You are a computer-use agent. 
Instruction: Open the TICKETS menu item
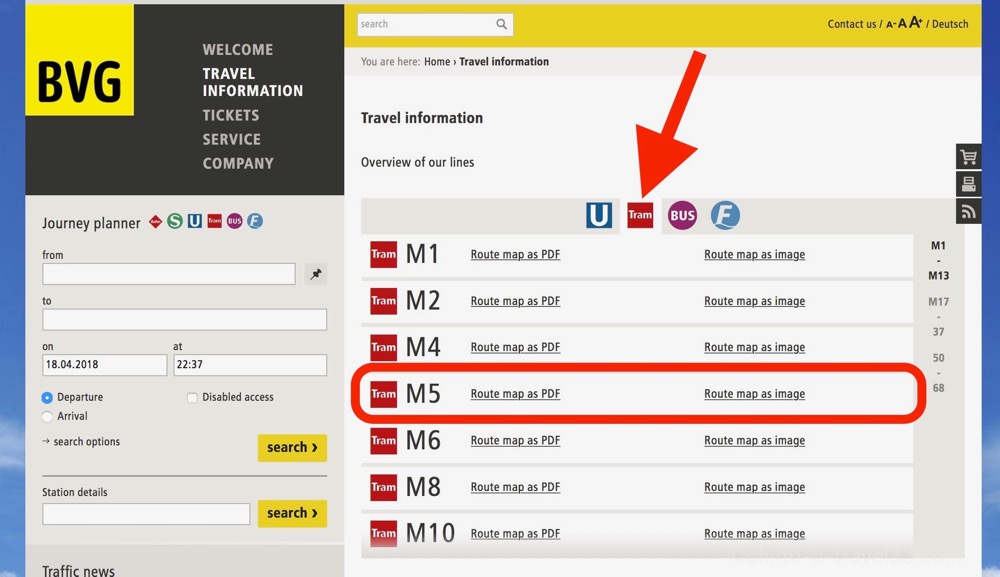231,115
